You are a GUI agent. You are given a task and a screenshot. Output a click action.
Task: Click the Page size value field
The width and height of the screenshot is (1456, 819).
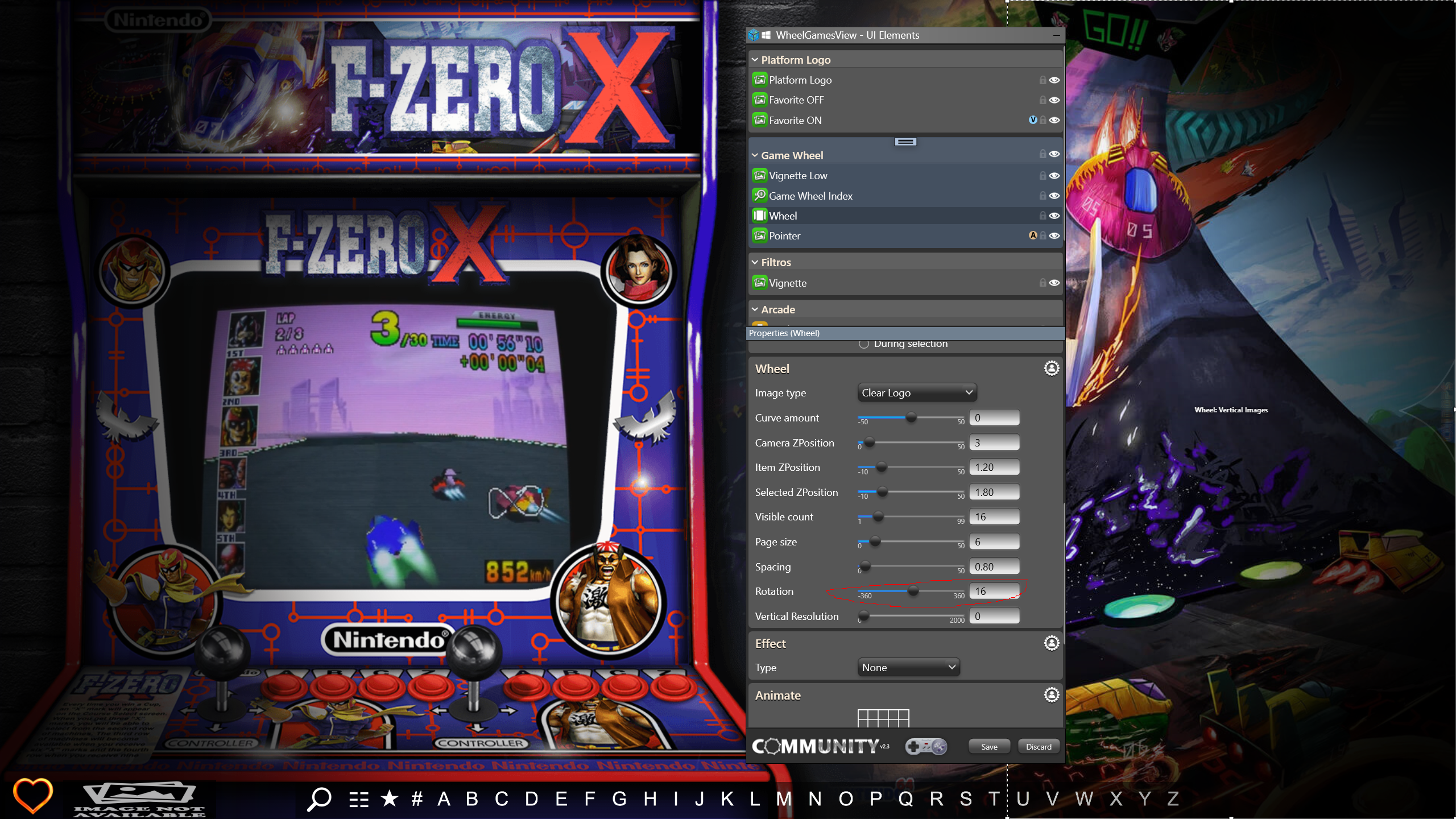pyautogui.click(x=994, y=541)
